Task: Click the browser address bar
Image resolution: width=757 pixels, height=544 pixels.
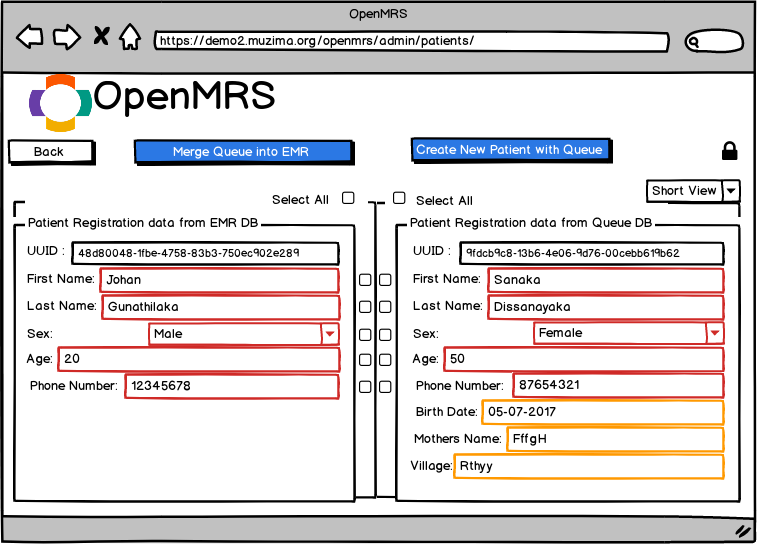Action: [x=411, y=41]
